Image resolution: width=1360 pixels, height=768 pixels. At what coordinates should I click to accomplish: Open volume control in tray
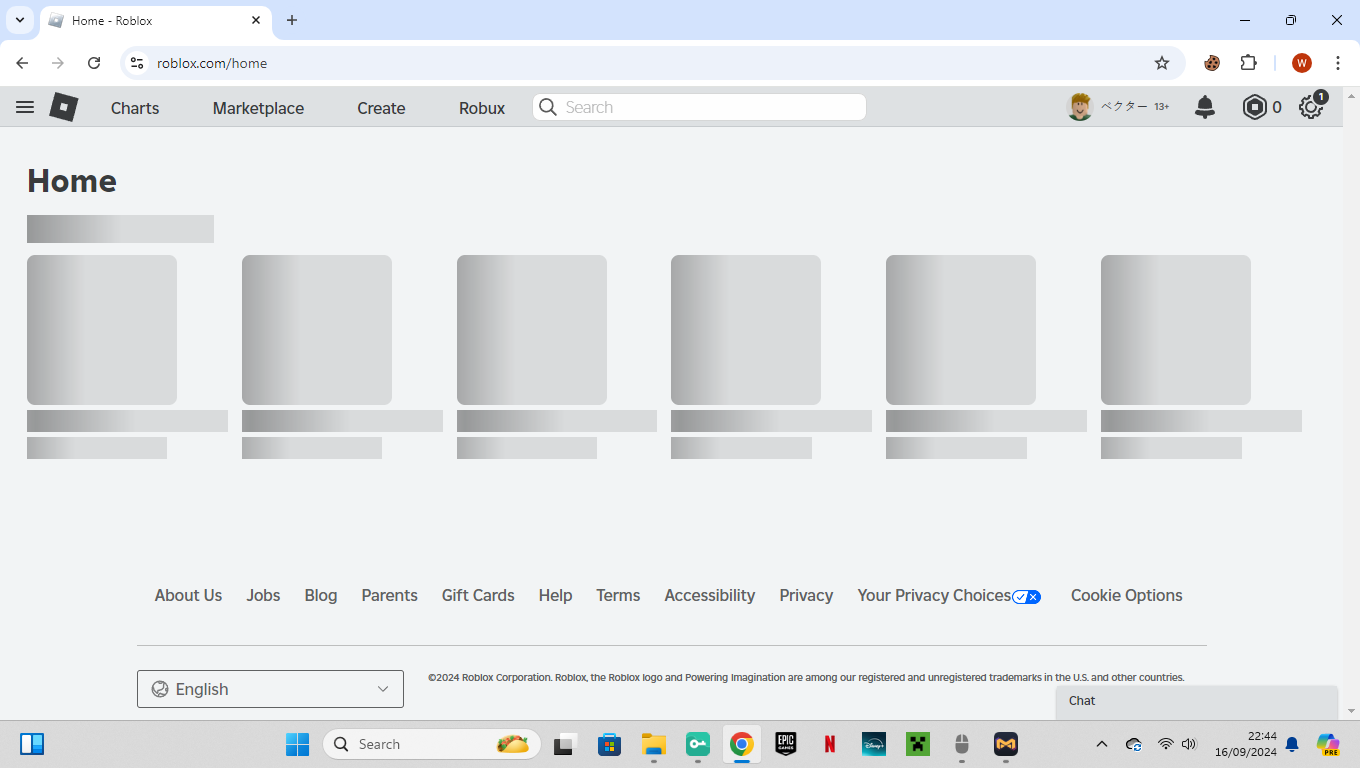click(x=1189, y=744)
